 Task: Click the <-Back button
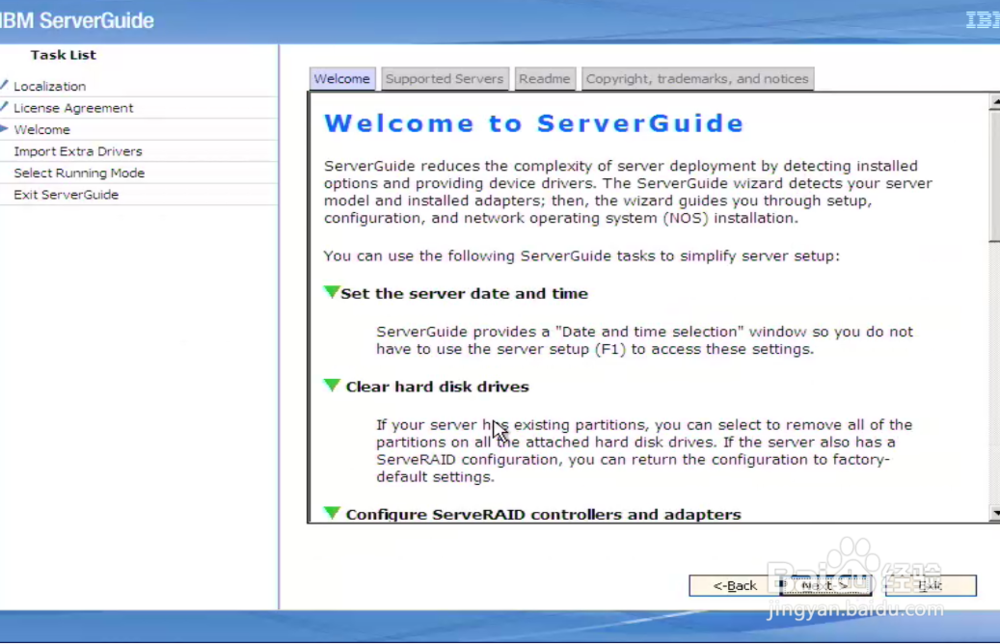coord(734,585)
